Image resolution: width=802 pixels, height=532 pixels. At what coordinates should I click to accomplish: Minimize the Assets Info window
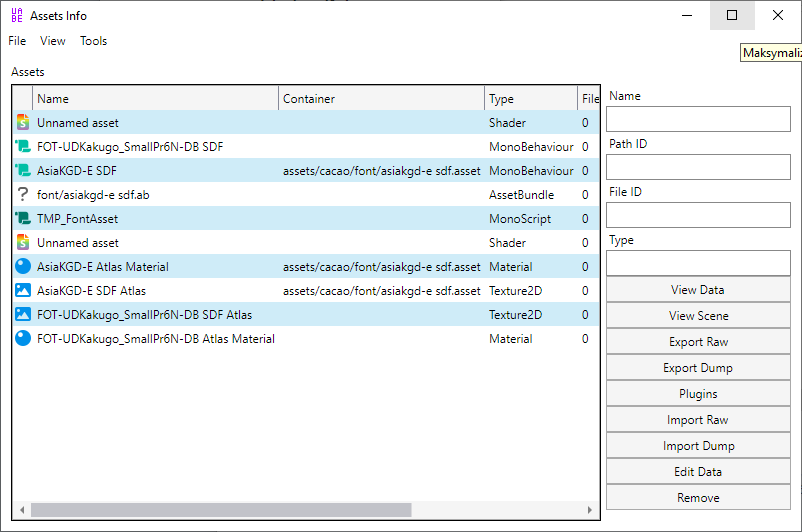point(687,15)
